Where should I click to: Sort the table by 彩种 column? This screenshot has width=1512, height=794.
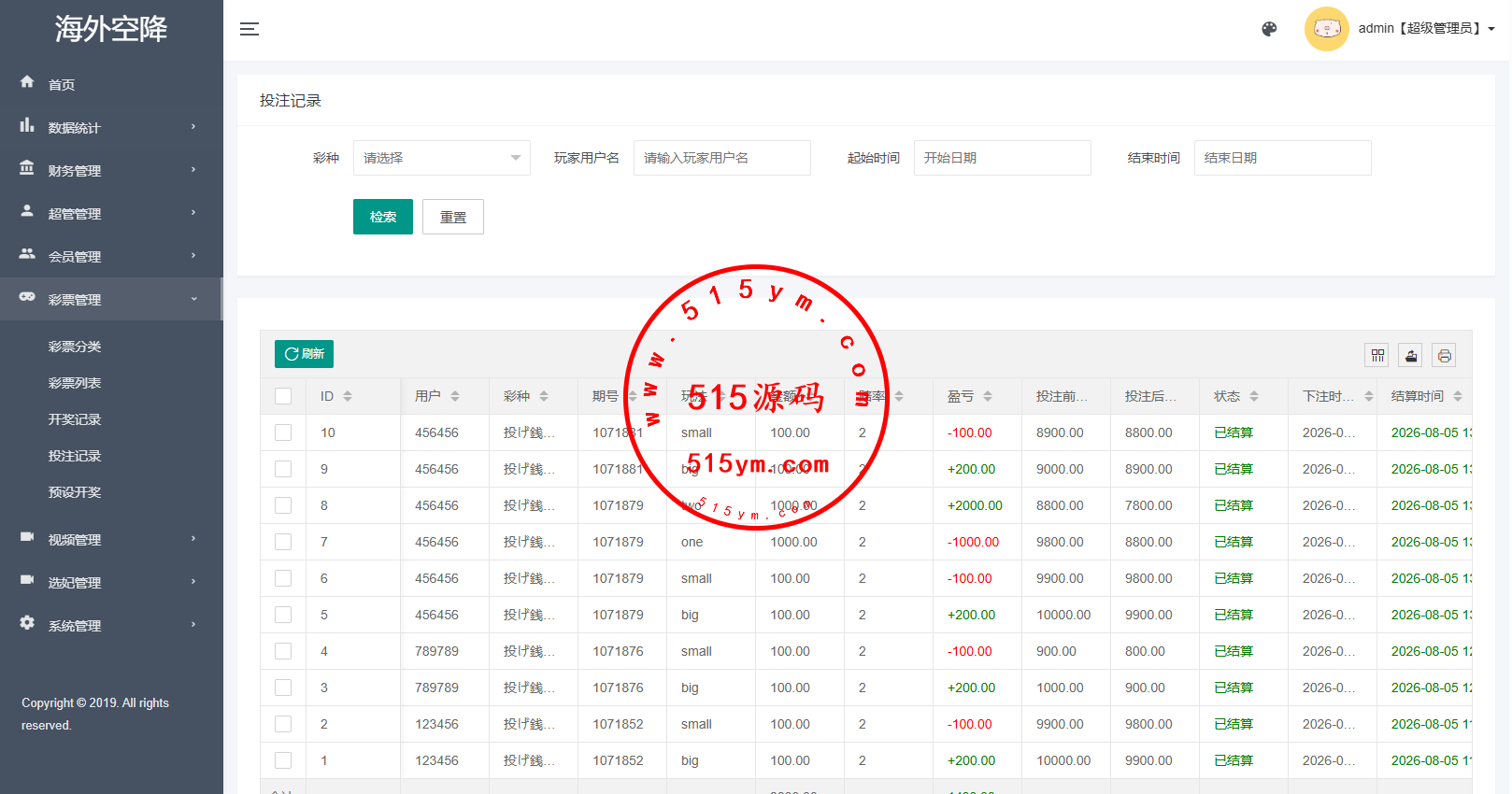pyautogui.click(x=544, y=396)
